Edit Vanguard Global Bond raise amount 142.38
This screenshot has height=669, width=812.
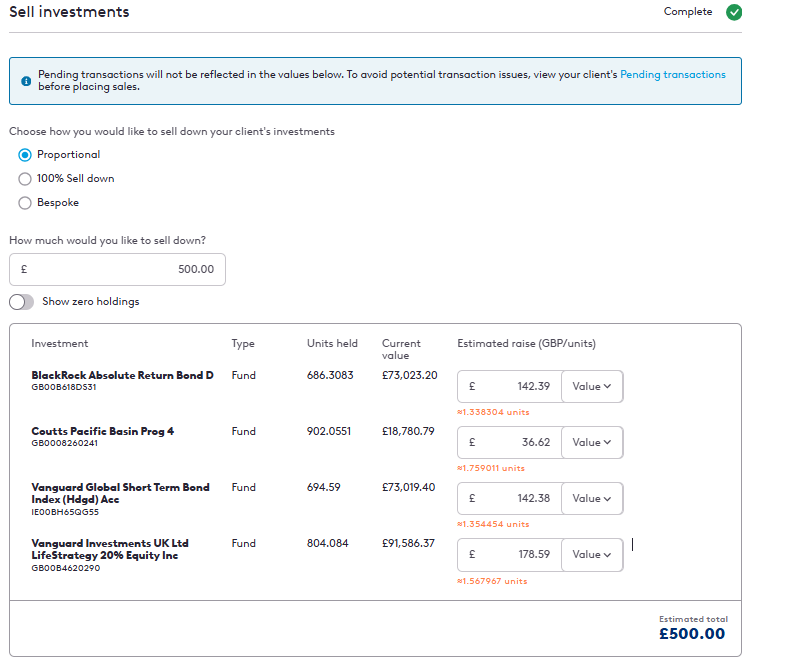[510, 499]
